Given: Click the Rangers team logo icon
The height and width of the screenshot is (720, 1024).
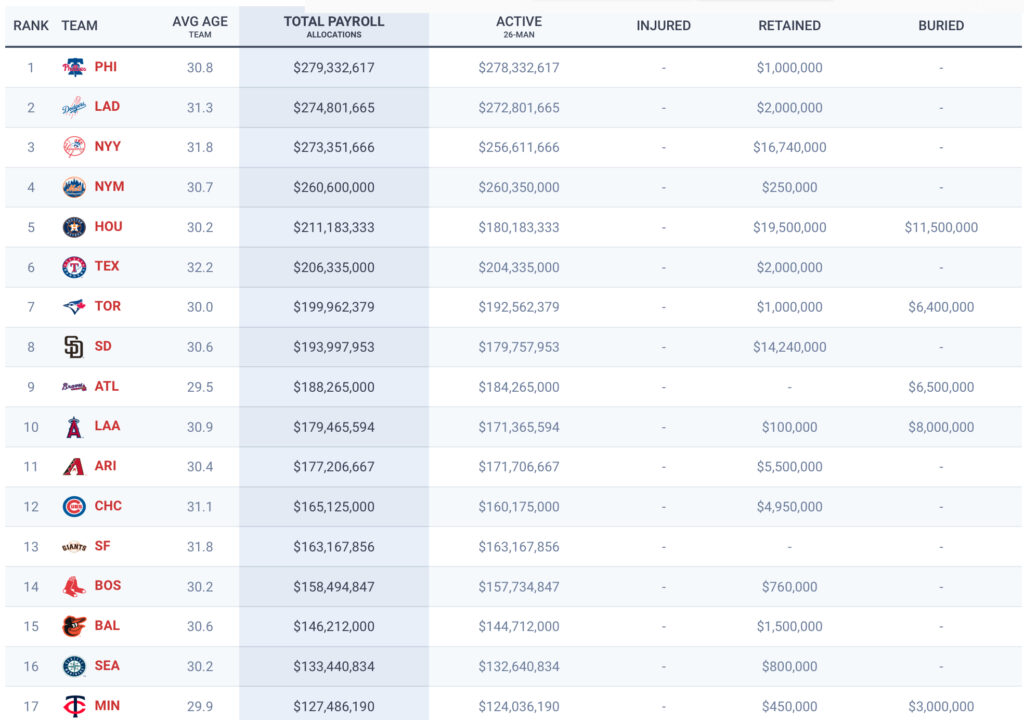Looking at the screenshot, I should (74, 267).
